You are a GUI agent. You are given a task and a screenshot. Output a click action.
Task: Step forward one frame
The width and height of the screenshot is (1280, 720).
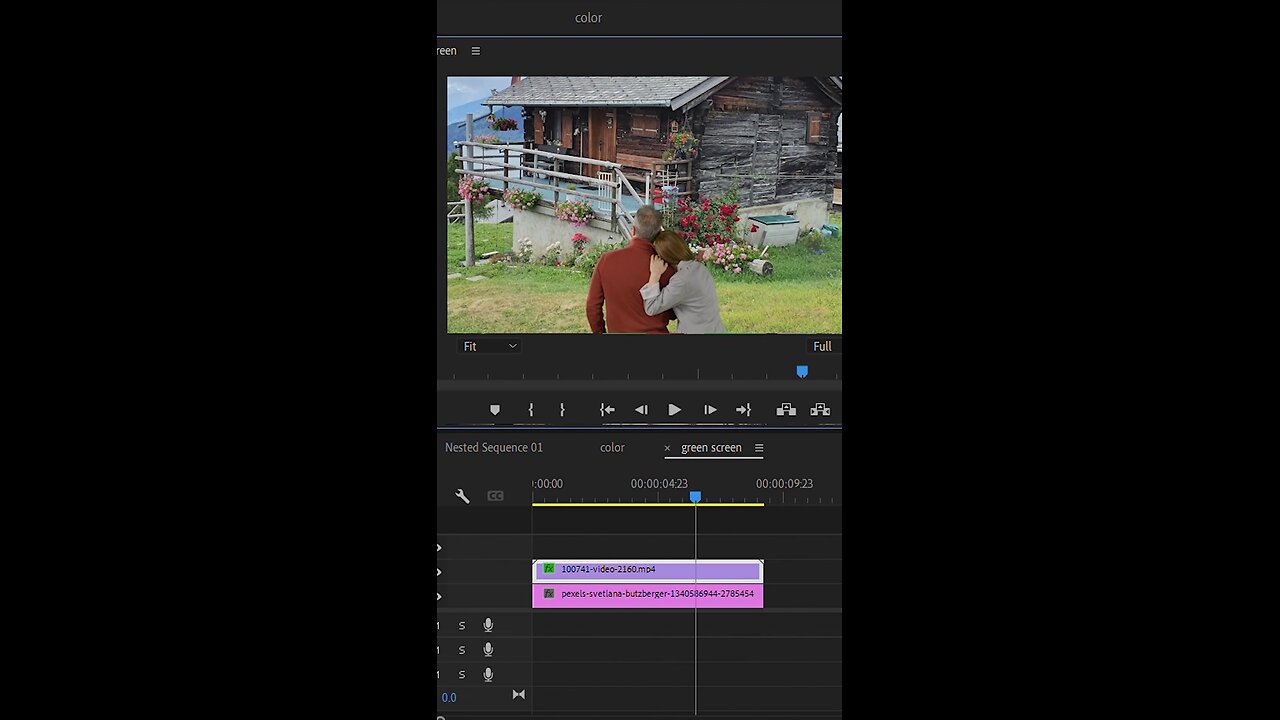click(x=710, y=410)
